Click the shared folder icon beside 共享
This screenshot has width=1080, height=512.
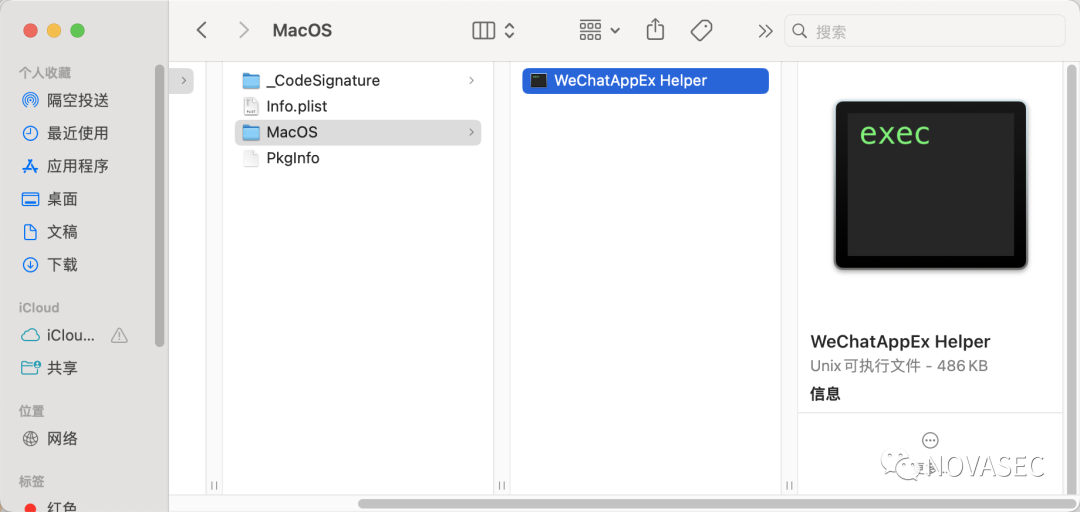tap(30, 368)
